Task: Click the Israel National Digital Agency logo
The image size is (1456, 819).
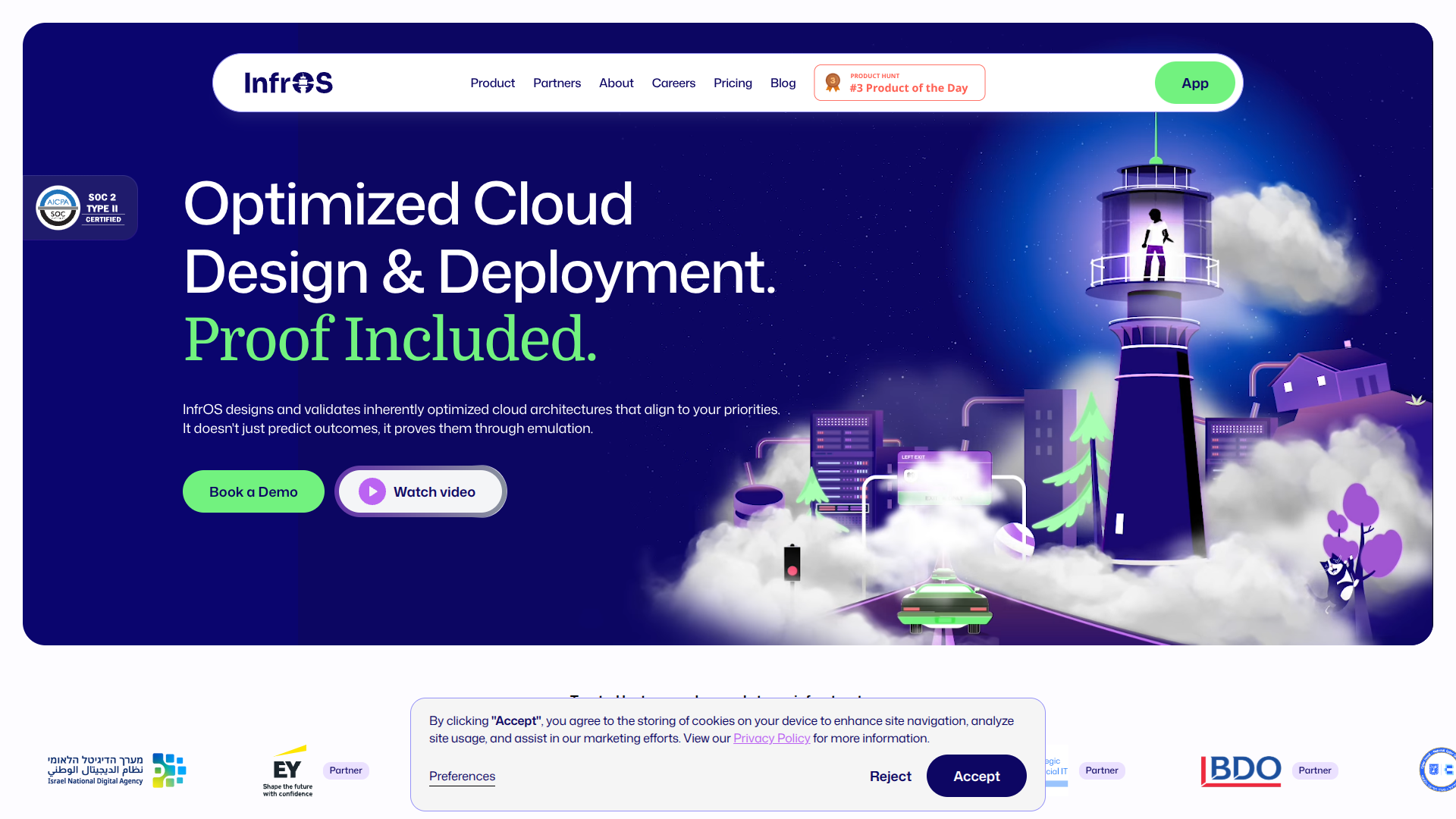Action: coord(117,770)
